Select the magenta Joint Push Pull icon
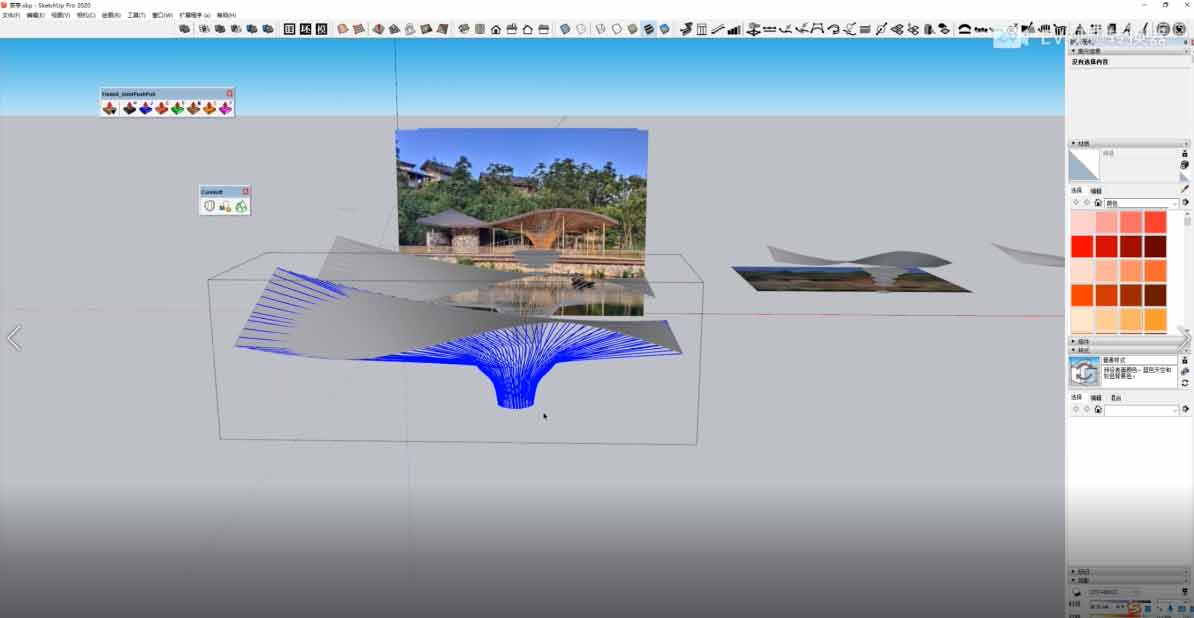Image resolution: width=1194 pixels, height=618 pixels. [225, 108]
